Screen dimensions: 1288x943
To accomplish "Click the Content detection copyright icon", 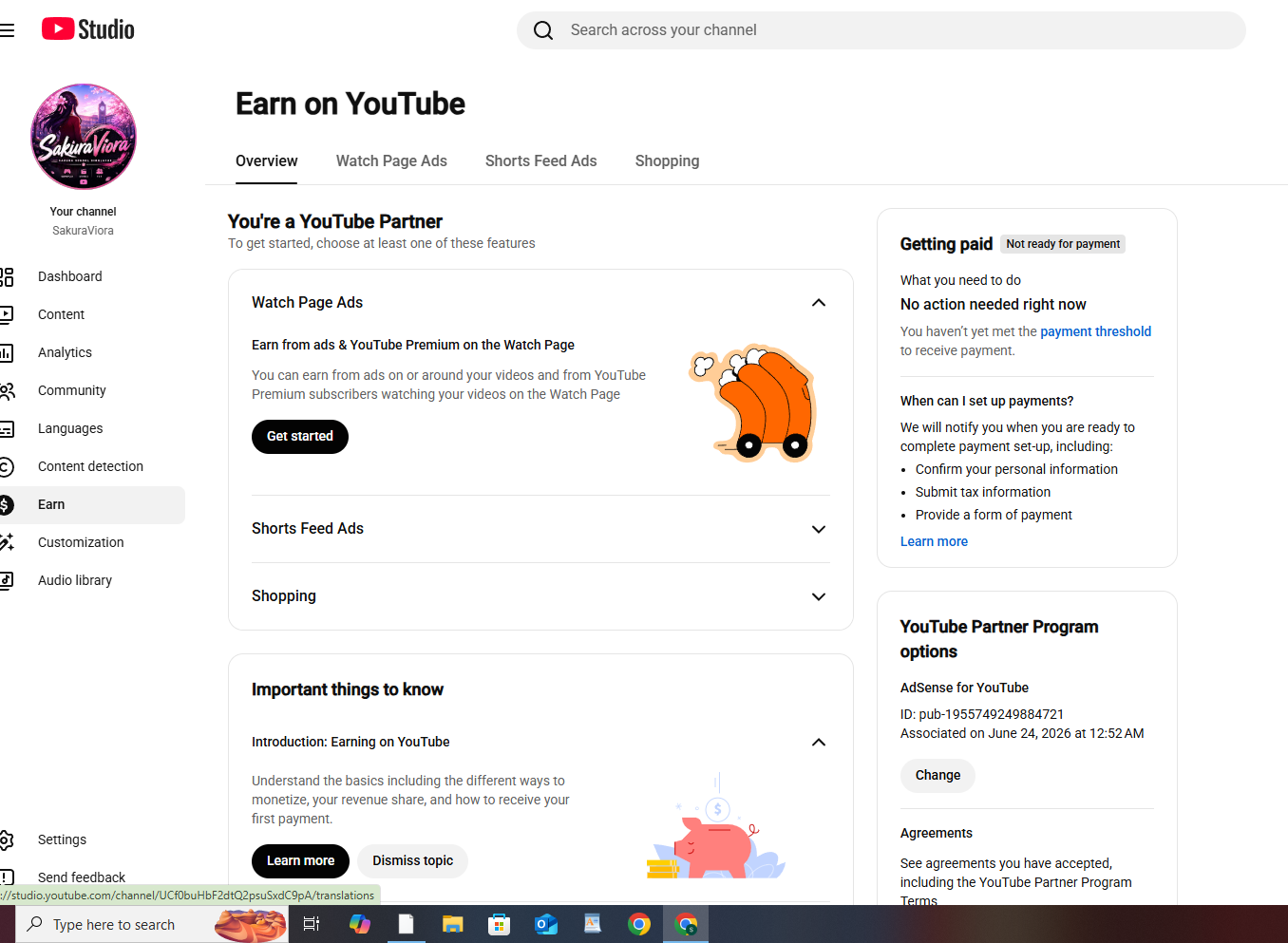I will (x=7, y=466).
